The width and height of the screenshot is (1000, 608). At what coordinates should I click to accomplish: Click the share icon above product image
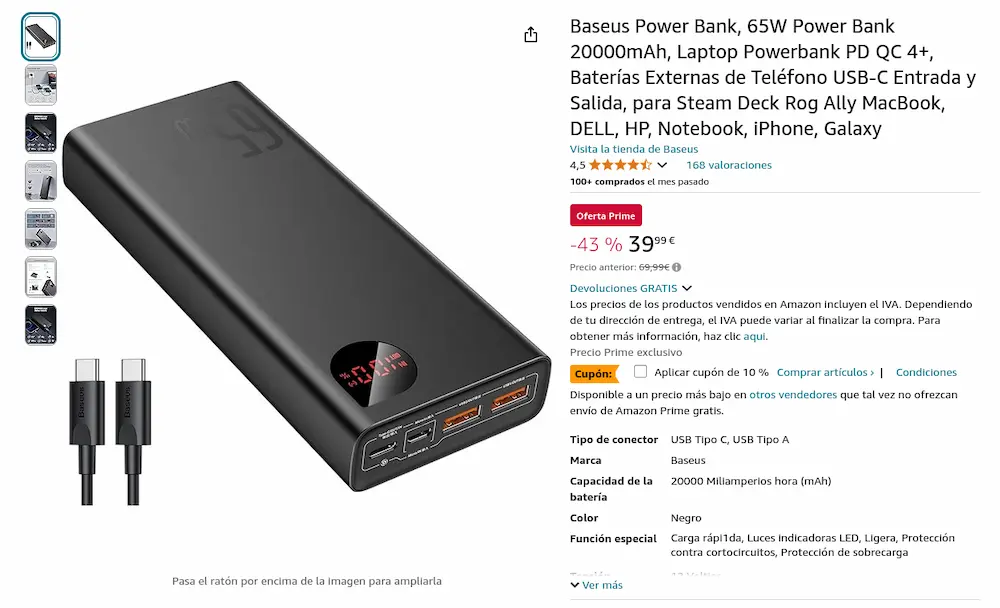tap(531, 34)
